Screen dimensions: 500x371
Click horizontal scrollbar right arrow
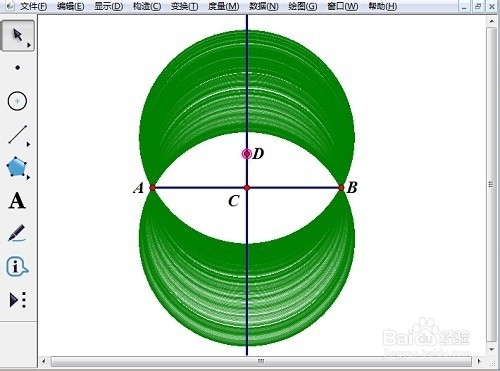click(x=479, y=361)
